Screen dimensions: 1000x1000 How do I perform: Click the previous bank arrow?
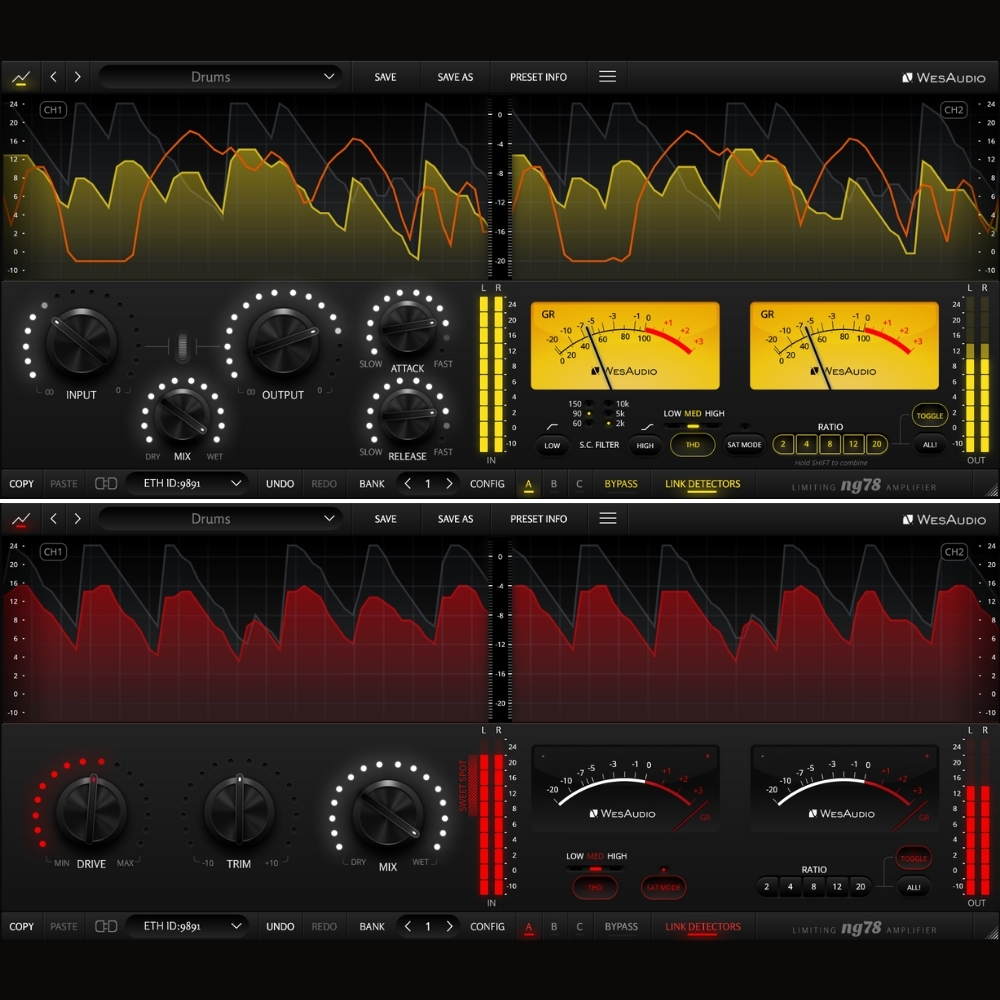tap(409, 483)
